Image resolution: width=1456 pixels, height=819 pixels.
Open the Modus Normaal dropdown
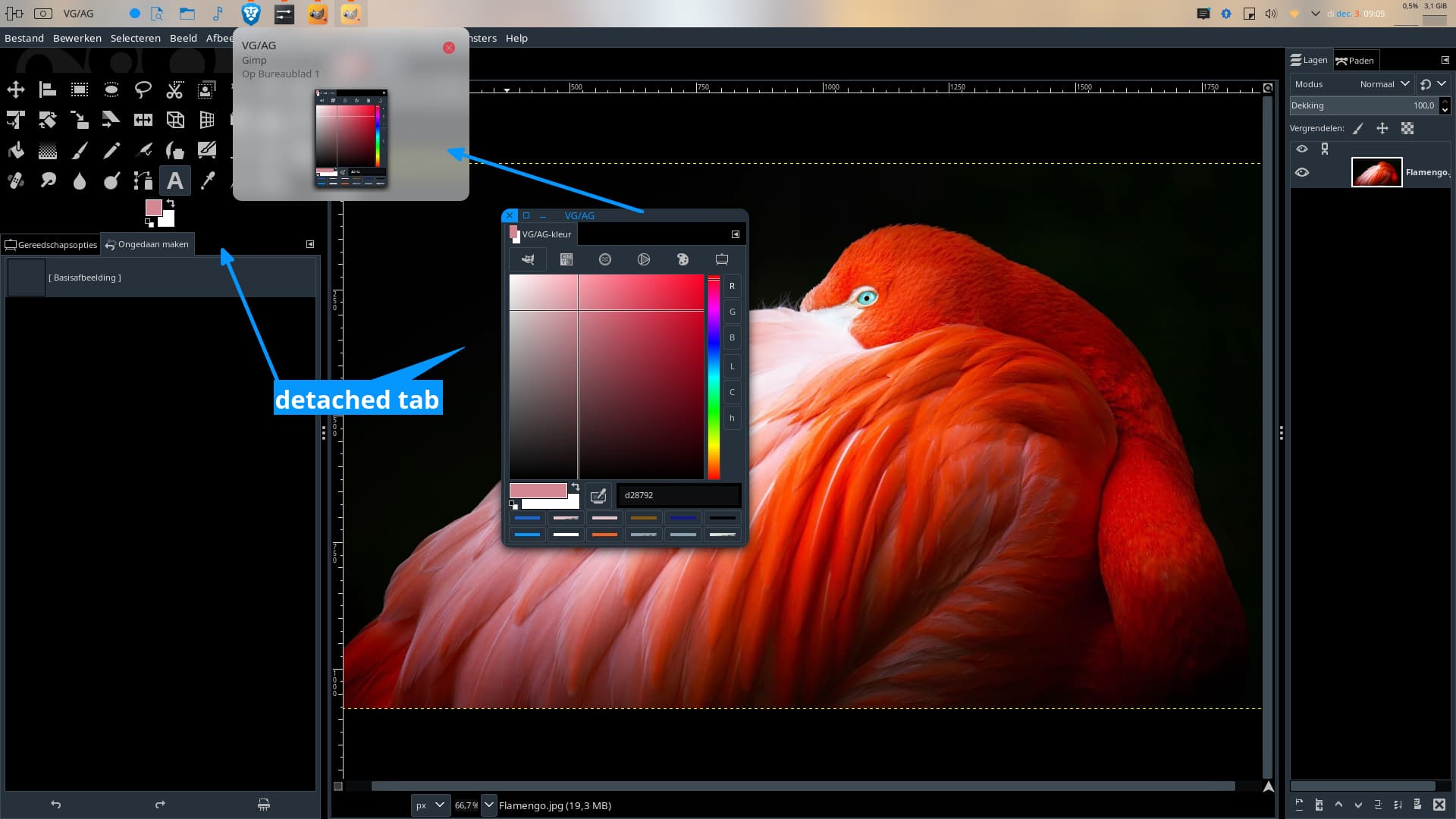tap(1384, 84)
